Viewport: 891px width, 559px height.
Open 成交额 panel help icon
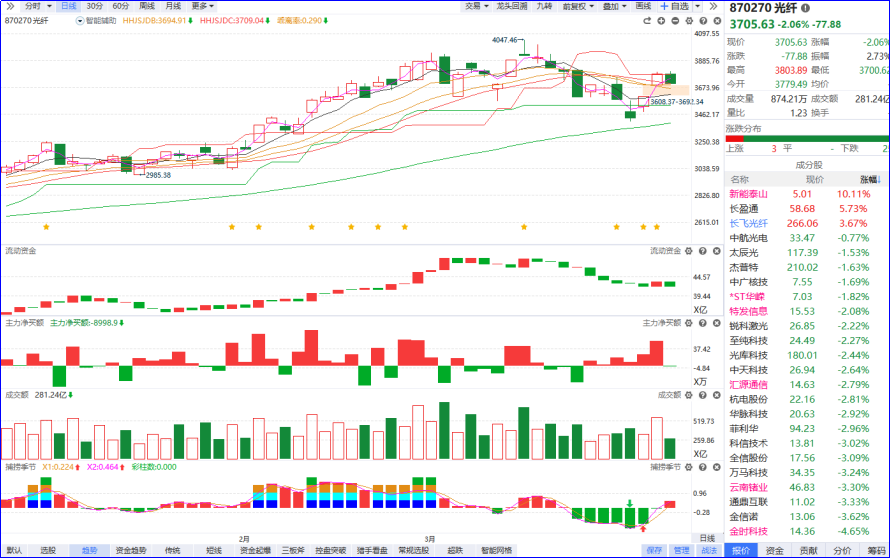[703, 395]
